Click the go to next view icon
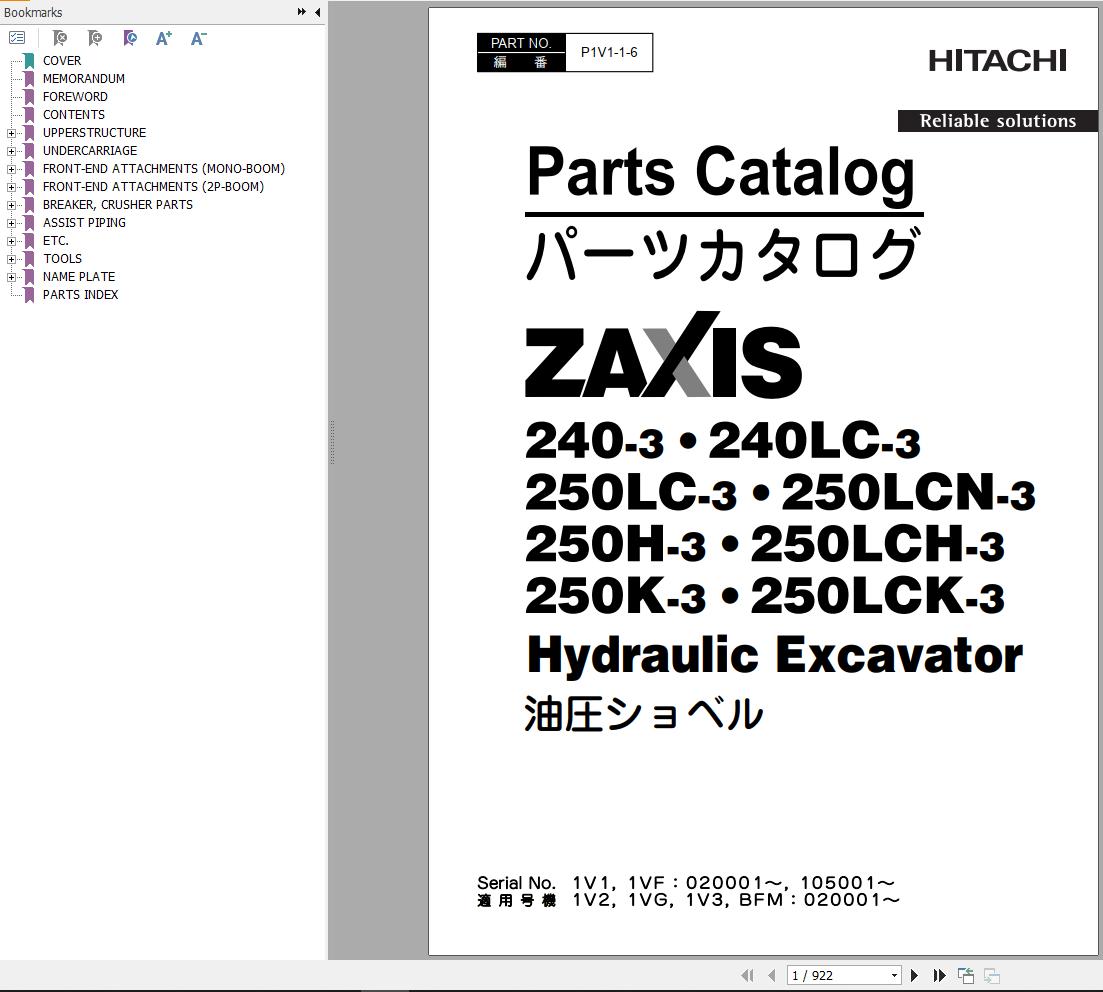Screen dimensions: 1103x992 992,975
